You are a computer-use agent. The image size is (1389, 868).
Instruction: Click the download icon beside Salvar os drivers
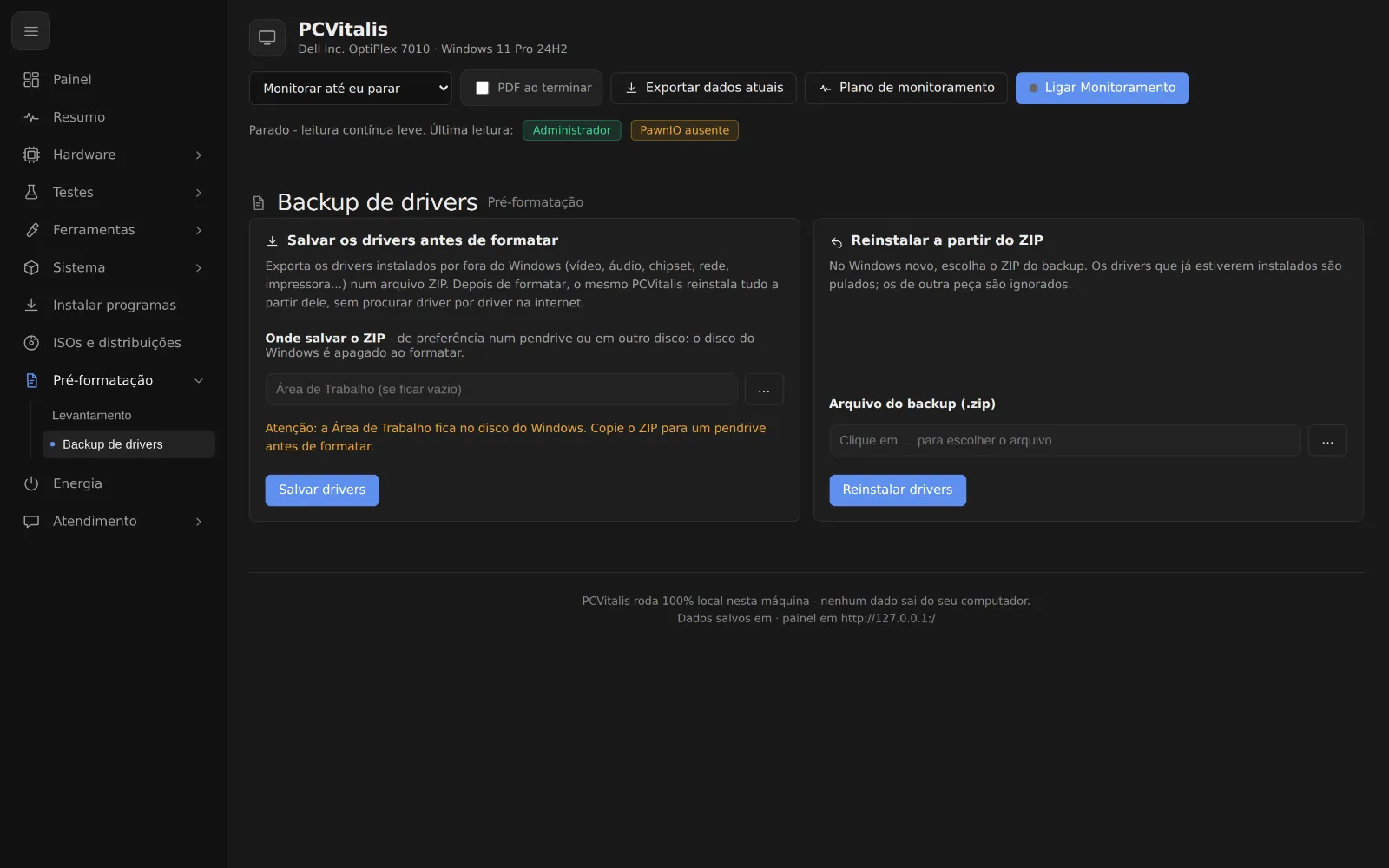272,241
